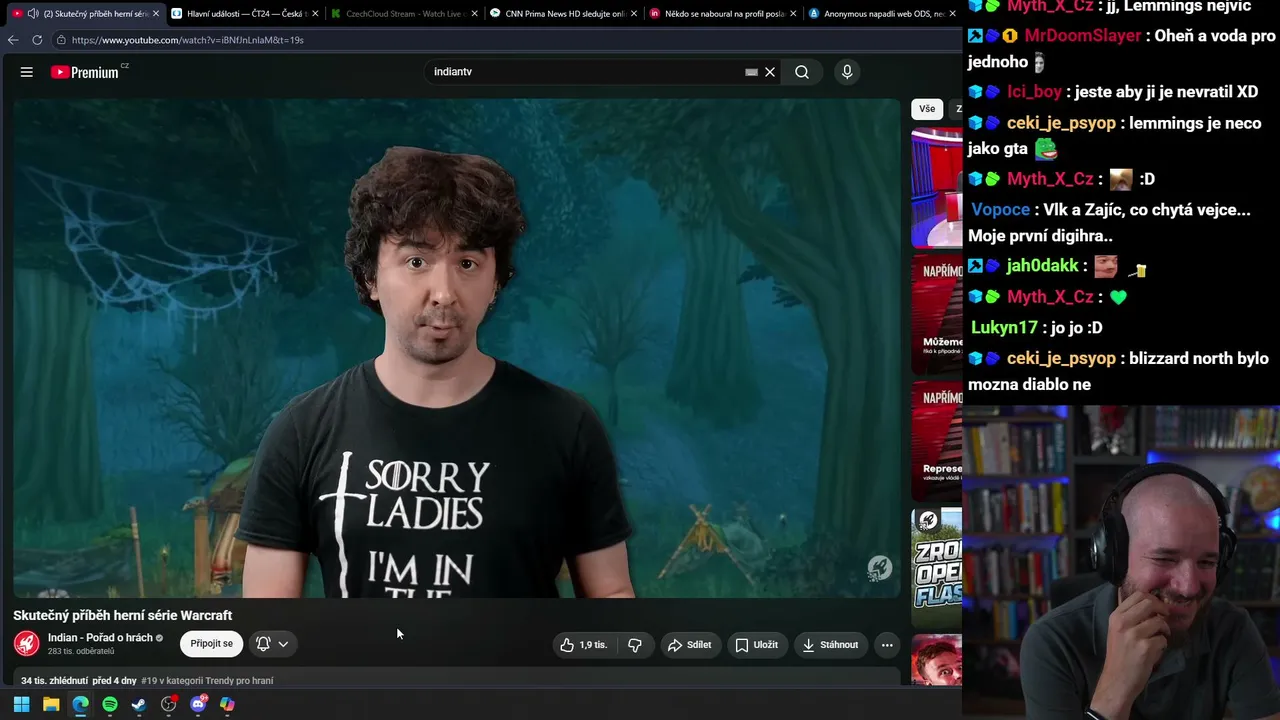Click chat username Lukyn17

1005,328
